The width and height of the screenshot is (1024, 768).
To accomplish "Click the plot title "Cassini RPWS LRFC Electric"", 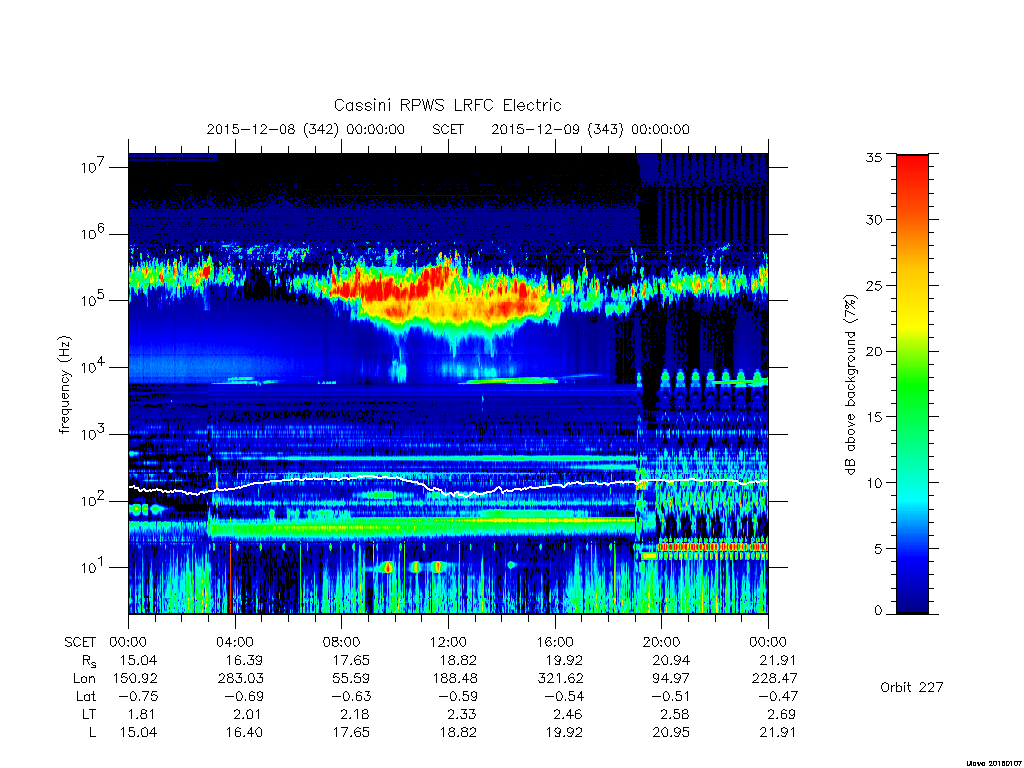I will (447, 105).
